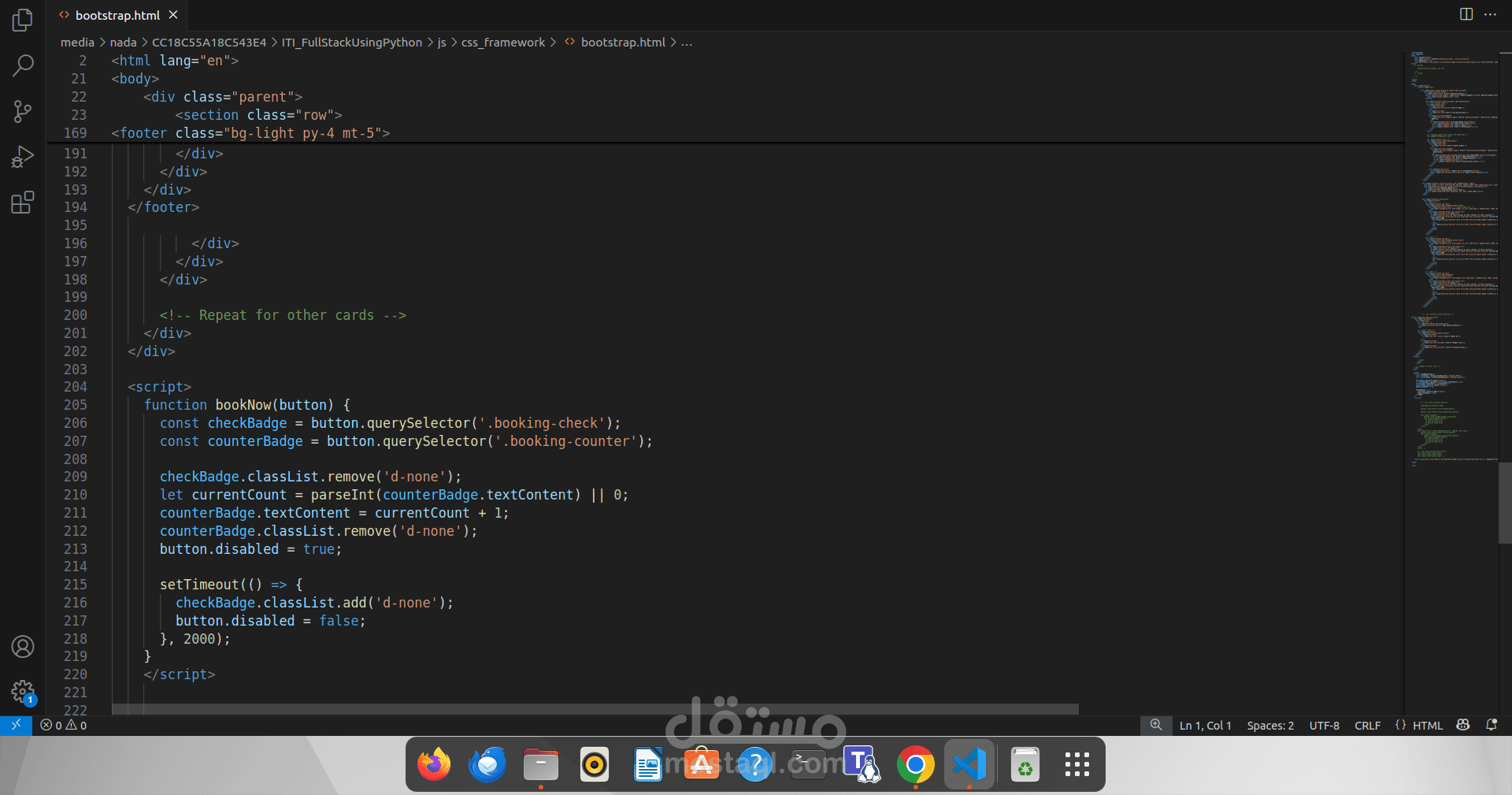The height and width of the screenshot is (795, 1512).
Task: Toggle the notifications bell
Action: click(1492, 725)
